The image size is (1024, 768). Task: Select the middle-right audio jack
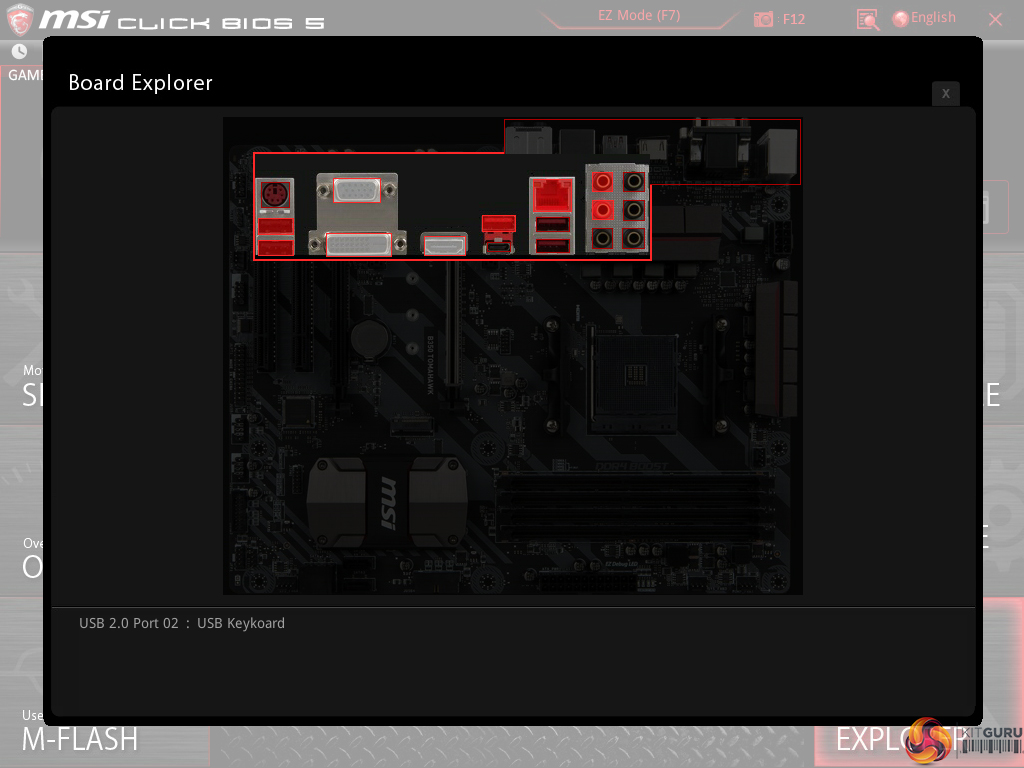click(x=633, y=210)
